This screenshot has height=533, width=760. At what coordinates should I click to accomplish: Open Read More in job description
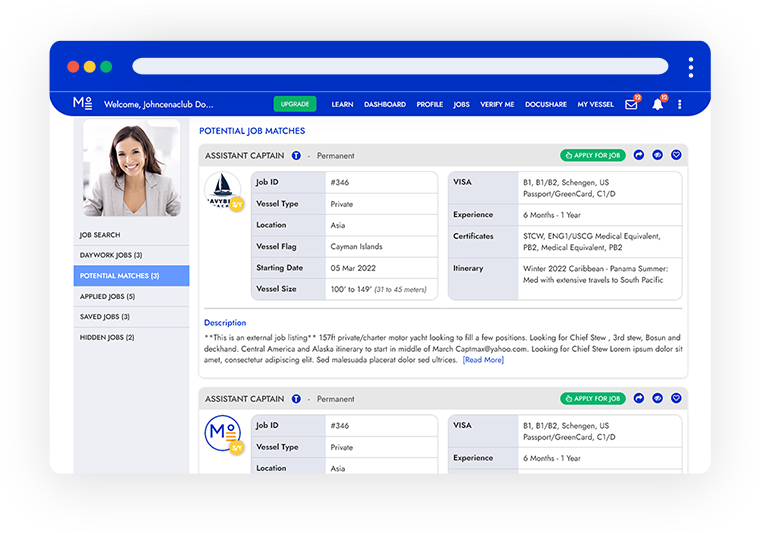[x=483, y=360]
